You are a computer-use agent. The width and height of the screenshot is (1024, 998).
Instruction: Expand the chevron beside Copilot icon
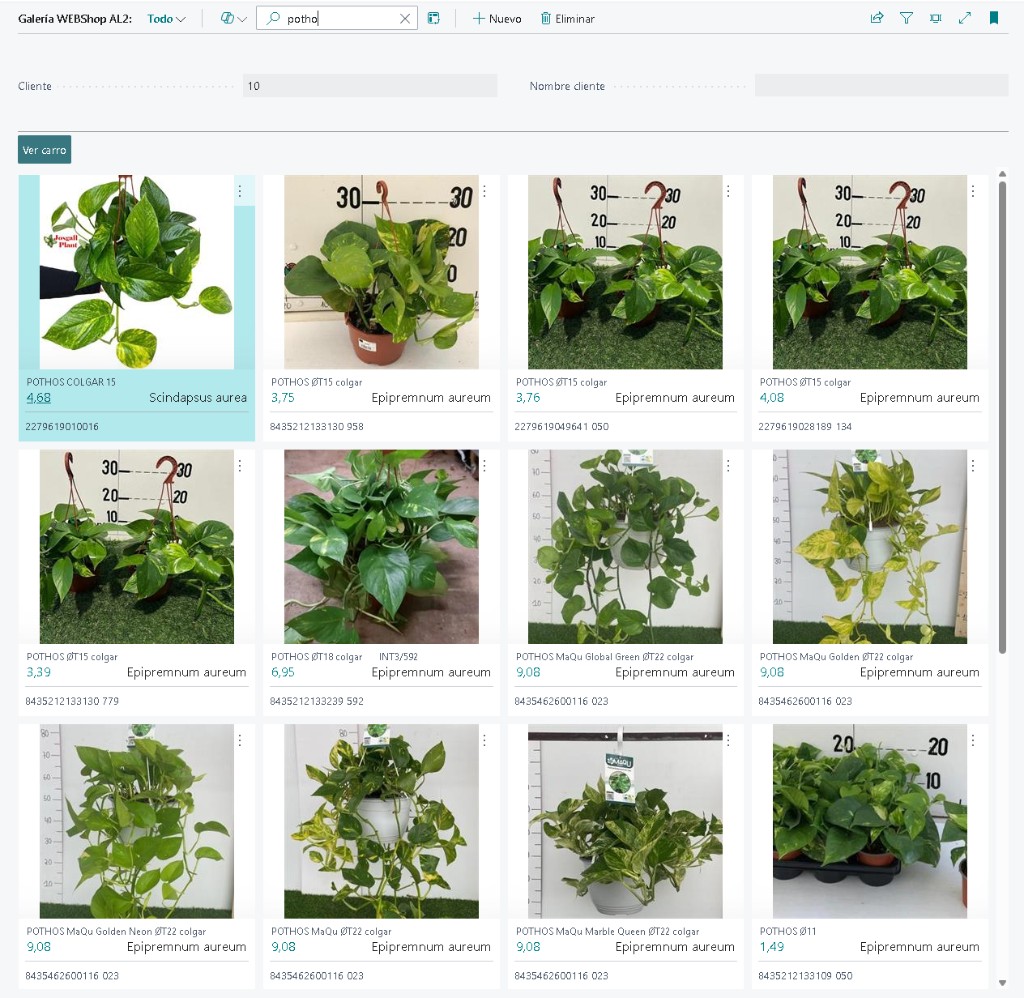point(242,19)
